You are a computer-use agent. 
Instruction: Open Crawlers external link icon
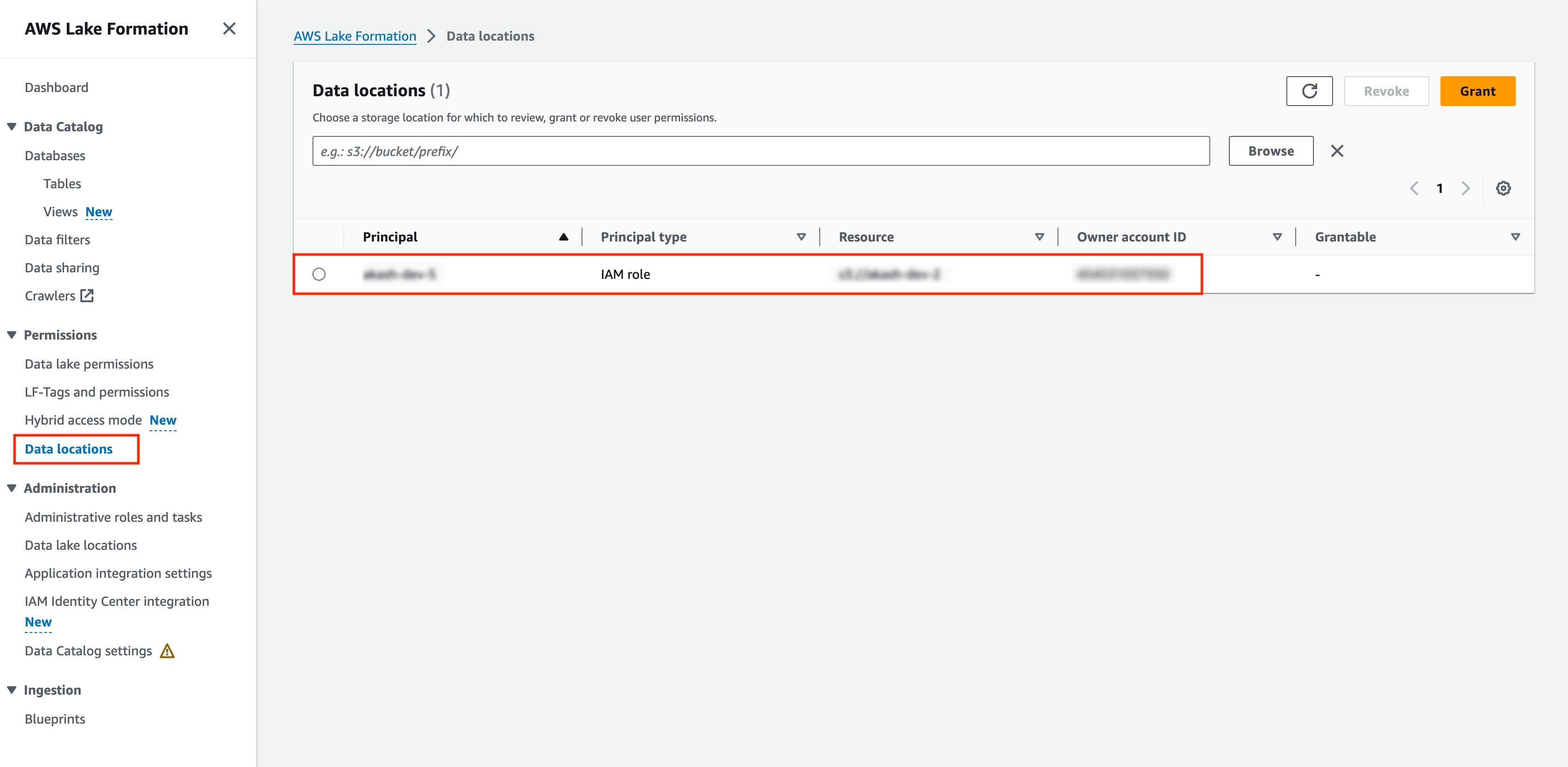(x=87, y=296)
